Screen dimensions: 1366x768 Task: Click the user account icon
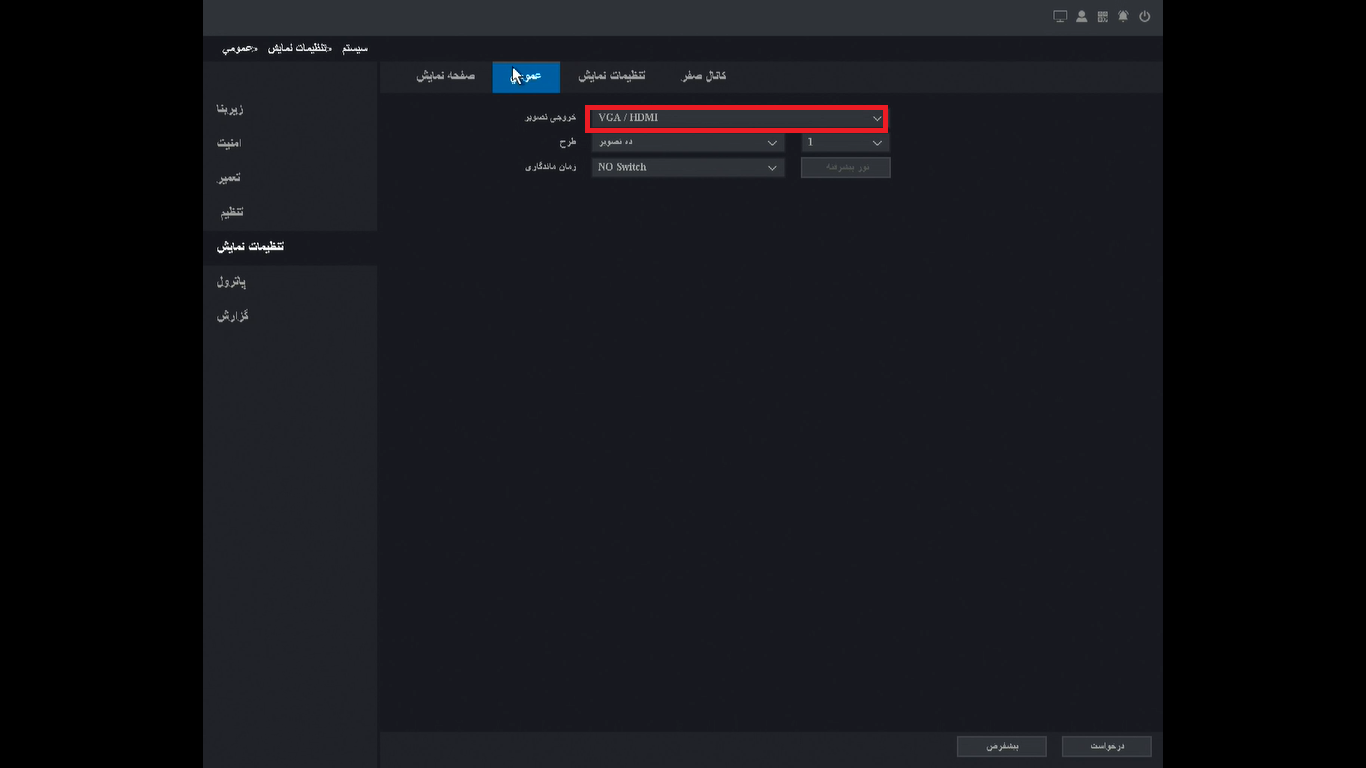[x=1082, y=17]
